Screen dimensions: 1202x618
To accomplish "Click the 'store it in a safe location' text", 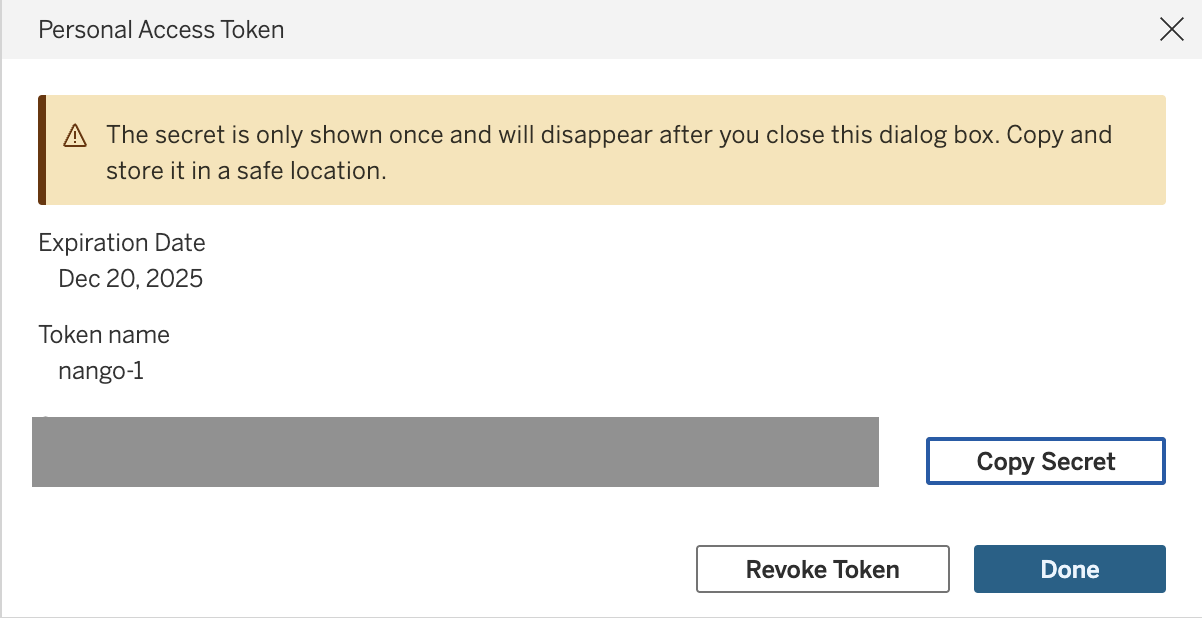I will pyautogui.click(x=246, y=171).
